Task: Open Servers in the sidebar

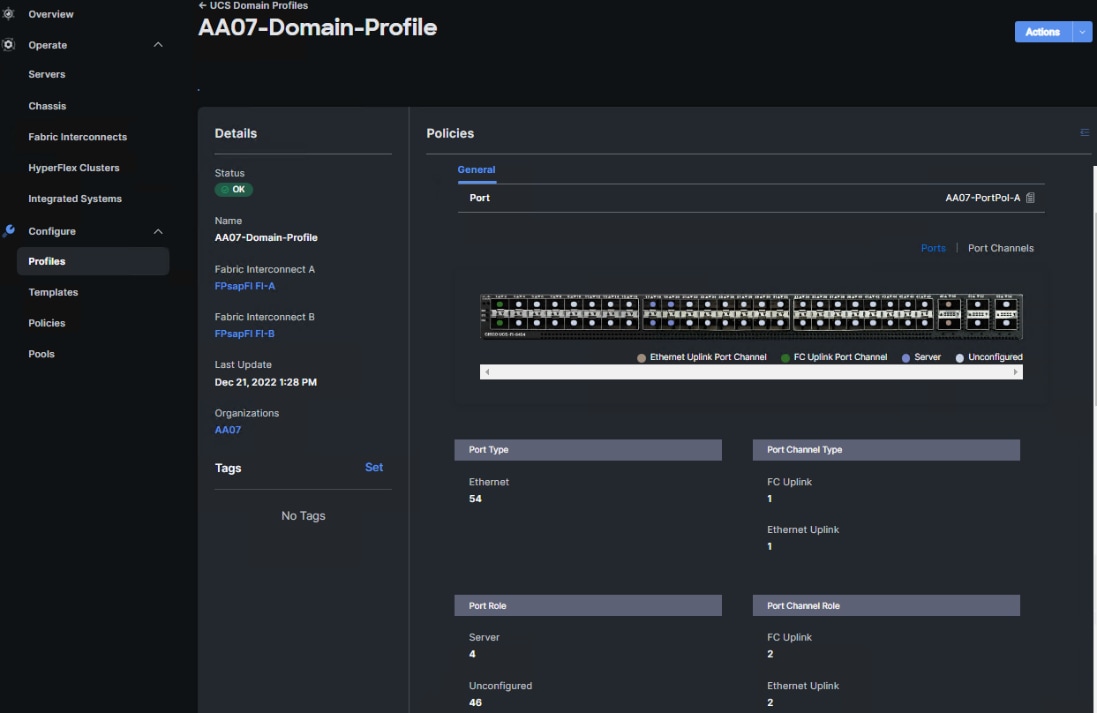Action: coord(47,74)
